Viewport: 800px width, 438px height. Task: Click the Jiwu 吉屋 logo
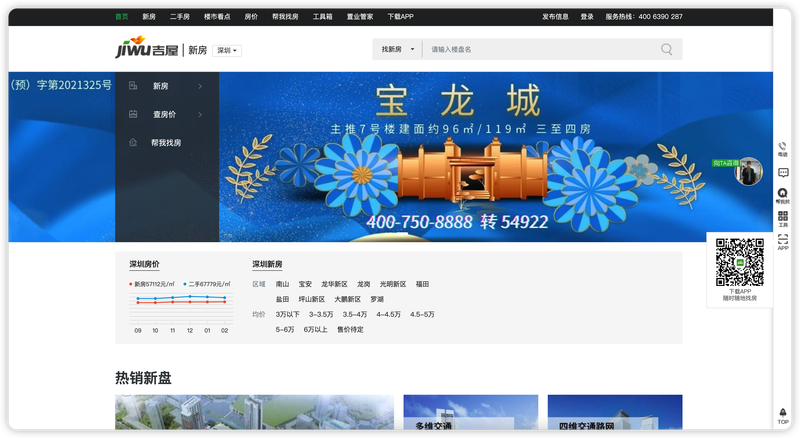pyautogui.click(x=147, y=47)
